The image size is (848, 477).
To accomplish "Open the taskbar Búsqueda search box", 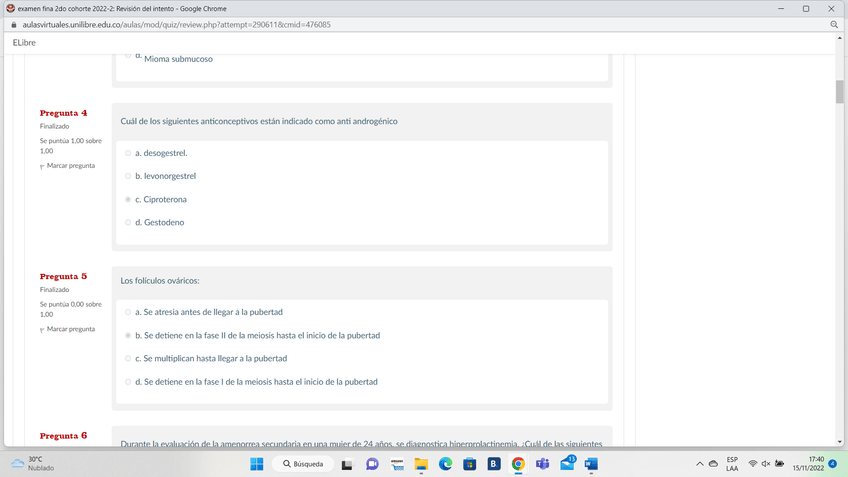I will pos(303,464).
